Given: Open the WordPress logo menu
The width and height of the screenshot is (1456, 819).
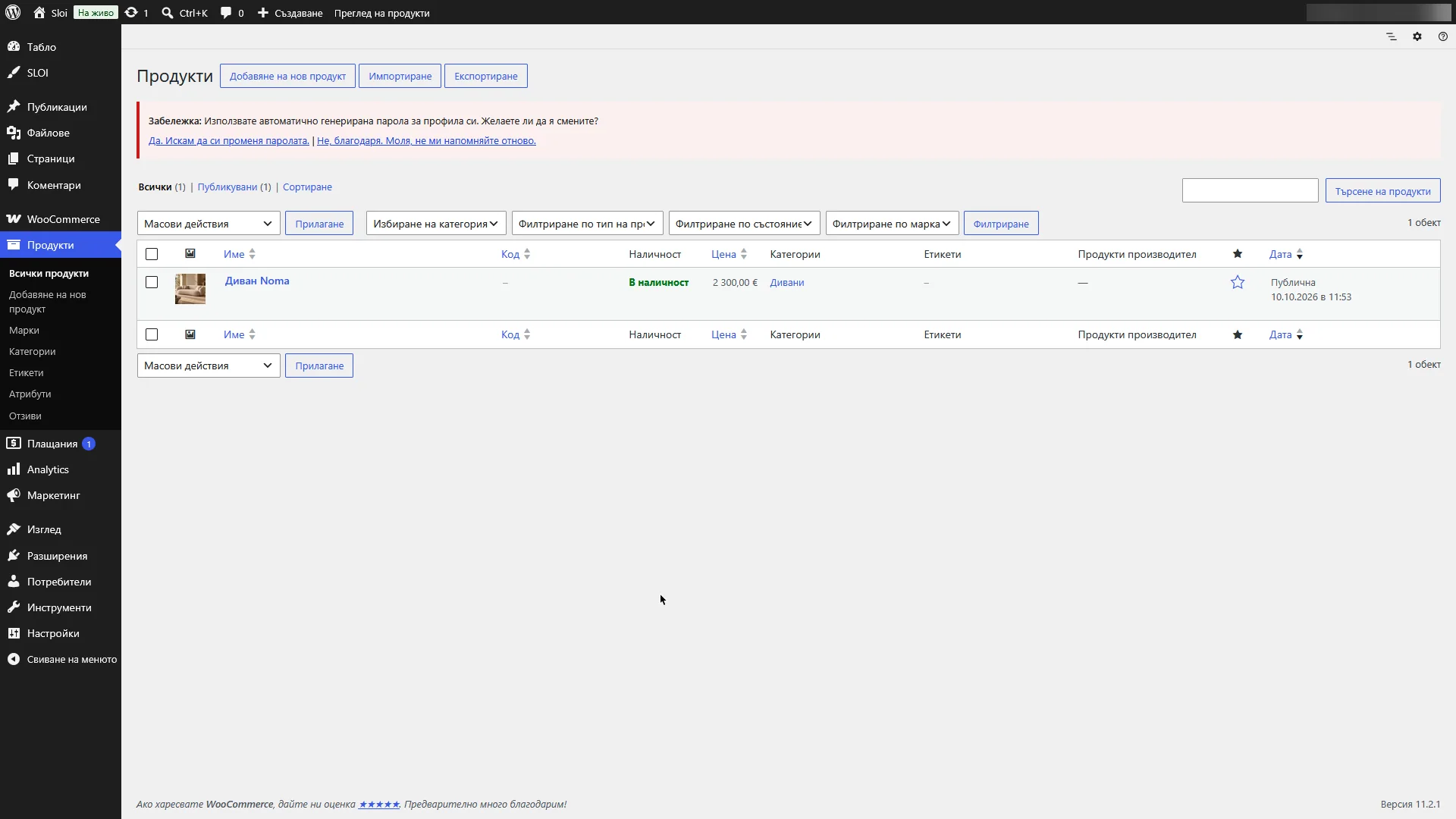Looking at the screenshot, I should [x=13, y=12].
